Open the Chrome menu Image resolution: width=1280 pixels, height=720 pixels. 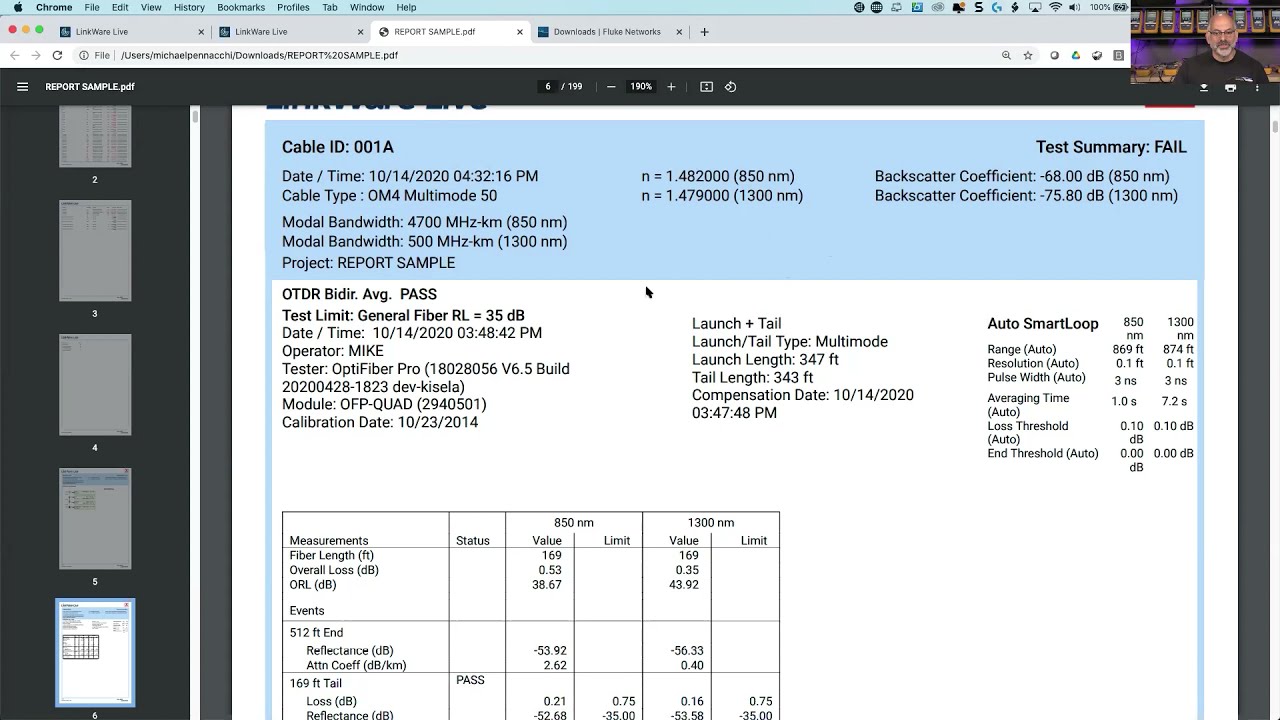pos(54,7)
